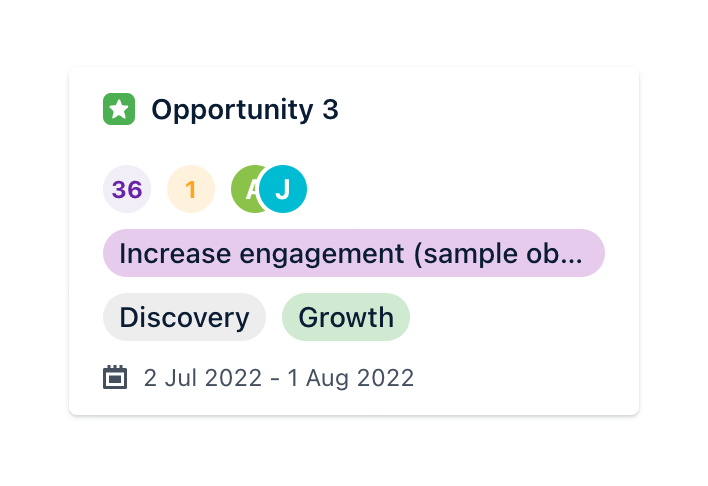
Task: Click the end date "1 Aug 2022"
Action: click(351, 378)
